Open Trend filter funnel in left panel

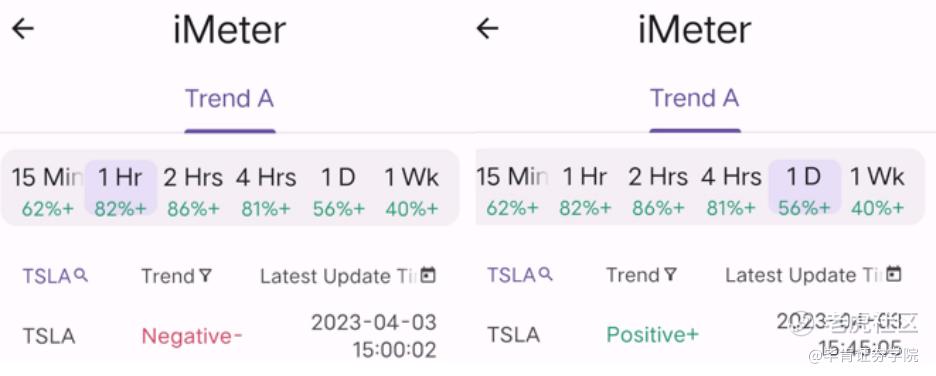[205, 276]
